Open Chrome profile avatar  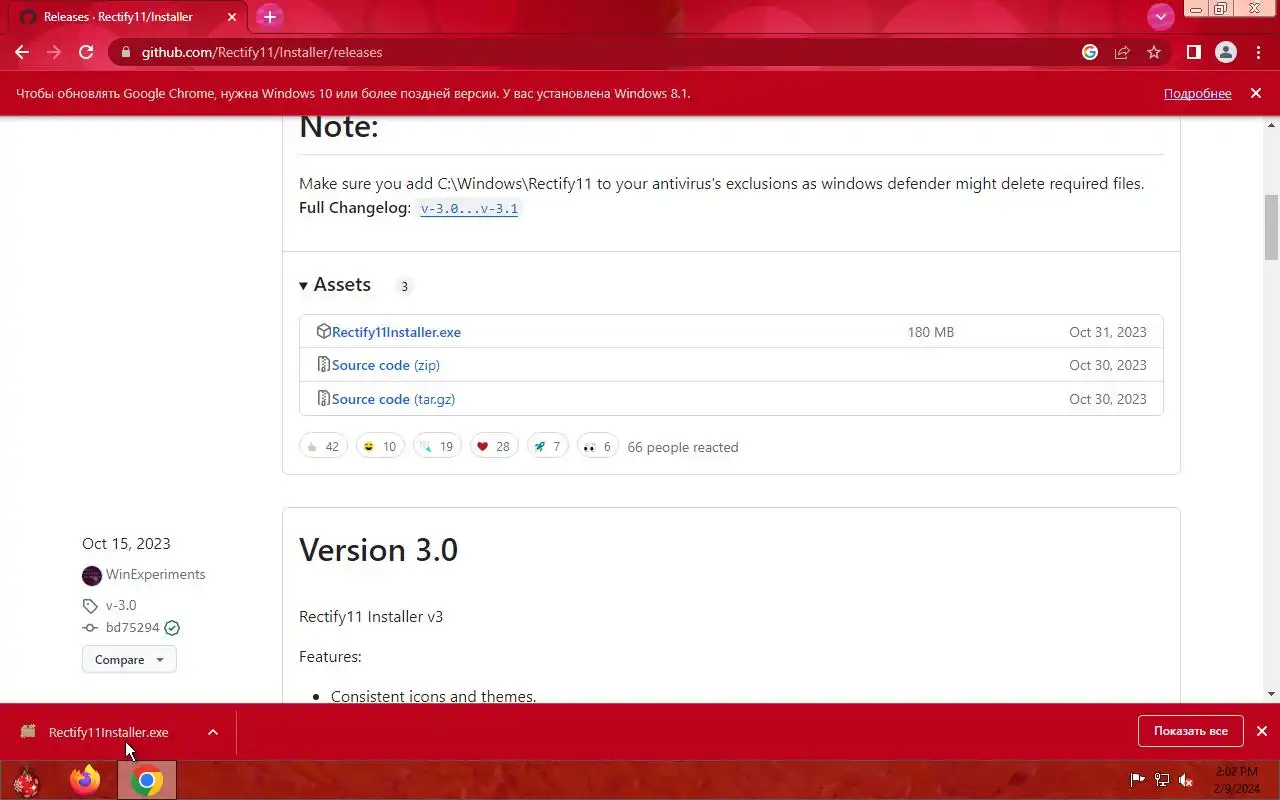tap(1226, 52)
